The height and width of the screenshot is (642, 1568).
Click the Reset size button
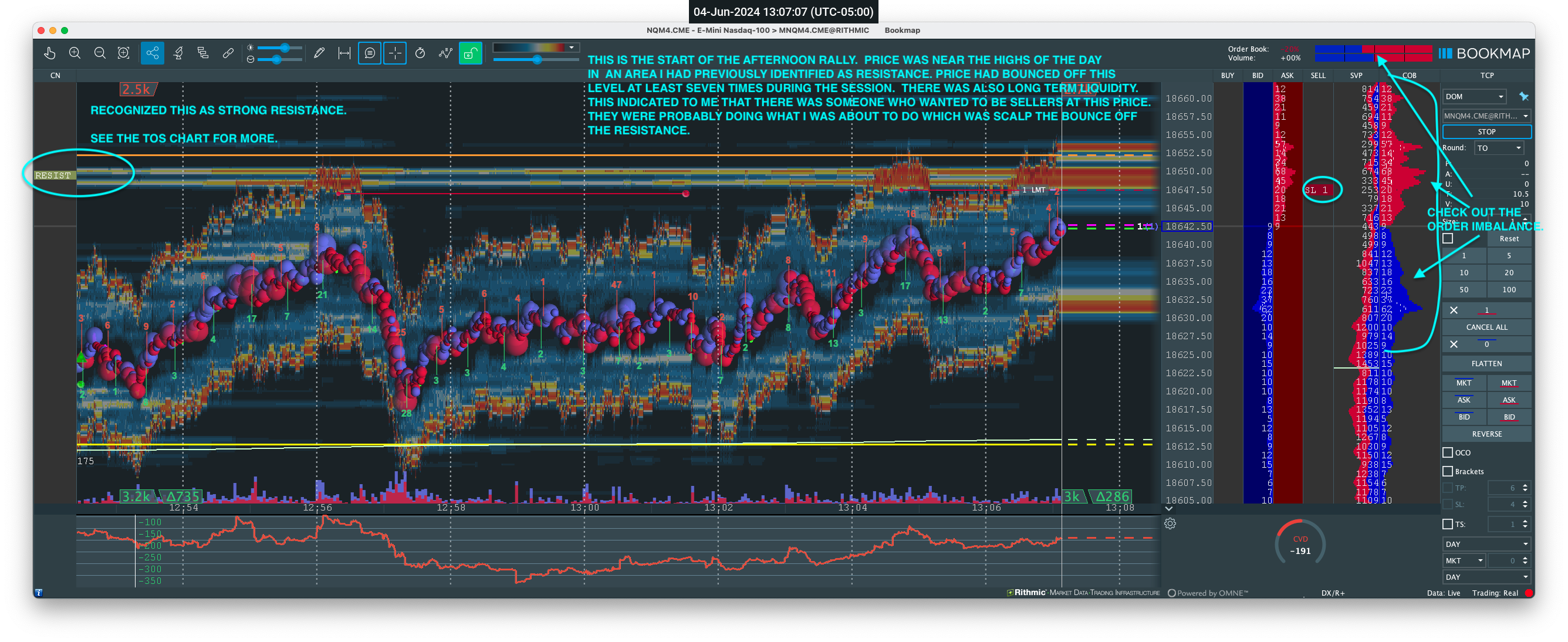(1509, 239)
